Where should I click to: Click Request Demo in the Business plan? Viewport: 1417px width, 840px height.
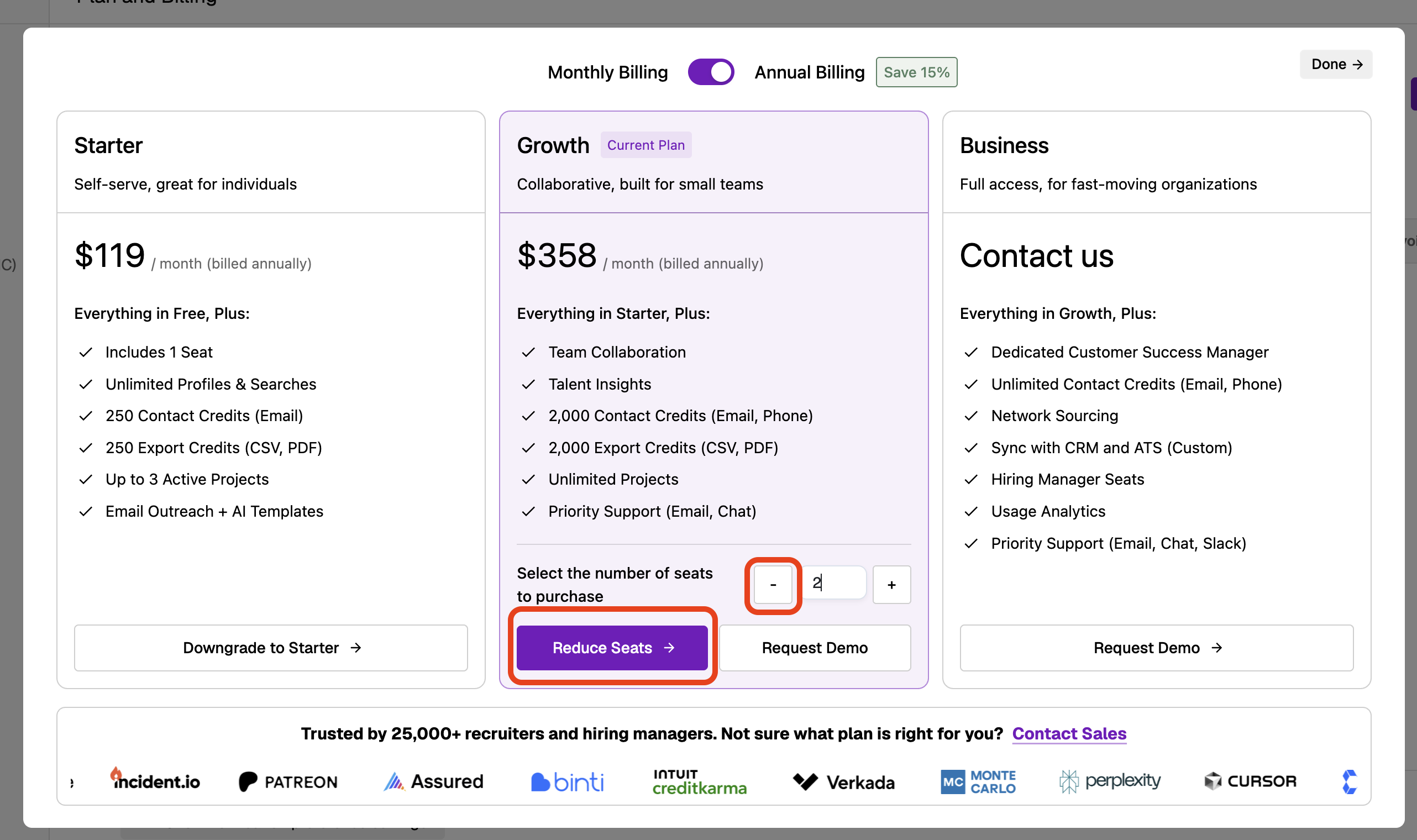(x=1156, y=648)
